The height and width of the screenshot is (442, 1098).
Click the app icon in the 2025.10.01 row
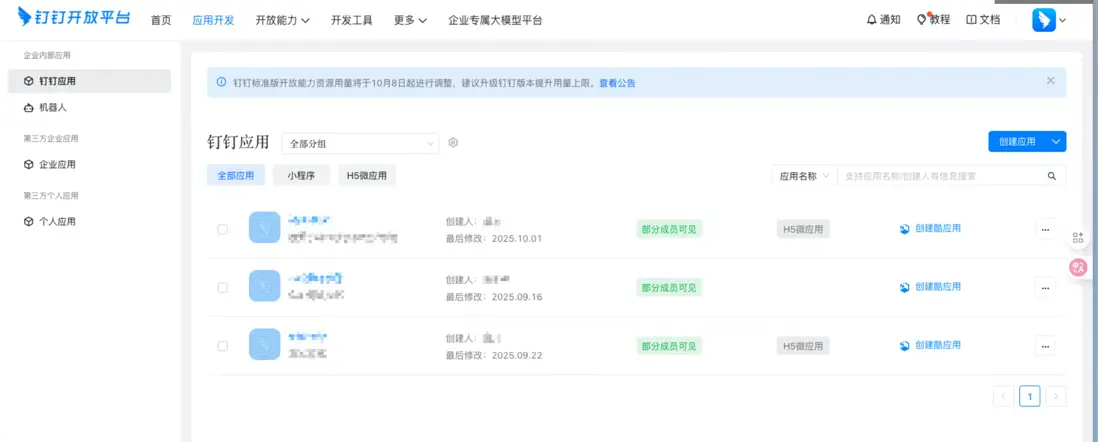(265, 228)
